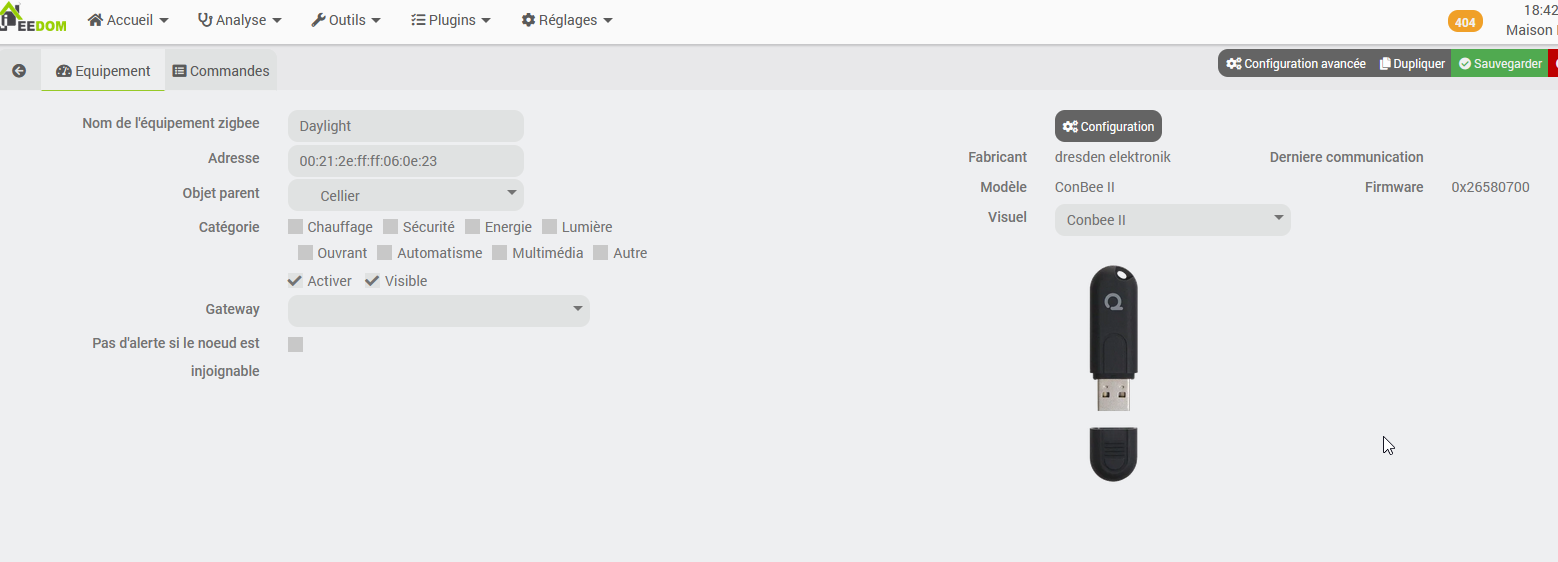Image resolution: width=1558 pixels, height=562 pixels.
Task: Click the Configuration avancée gears icon
Action: (x=1234, y=64)
